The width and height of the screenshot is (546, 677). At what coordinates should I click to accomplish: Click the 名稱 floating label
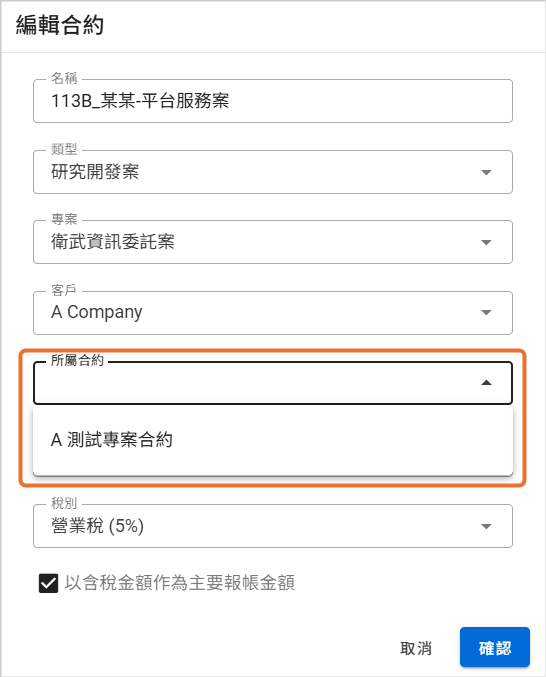[64, 78]
